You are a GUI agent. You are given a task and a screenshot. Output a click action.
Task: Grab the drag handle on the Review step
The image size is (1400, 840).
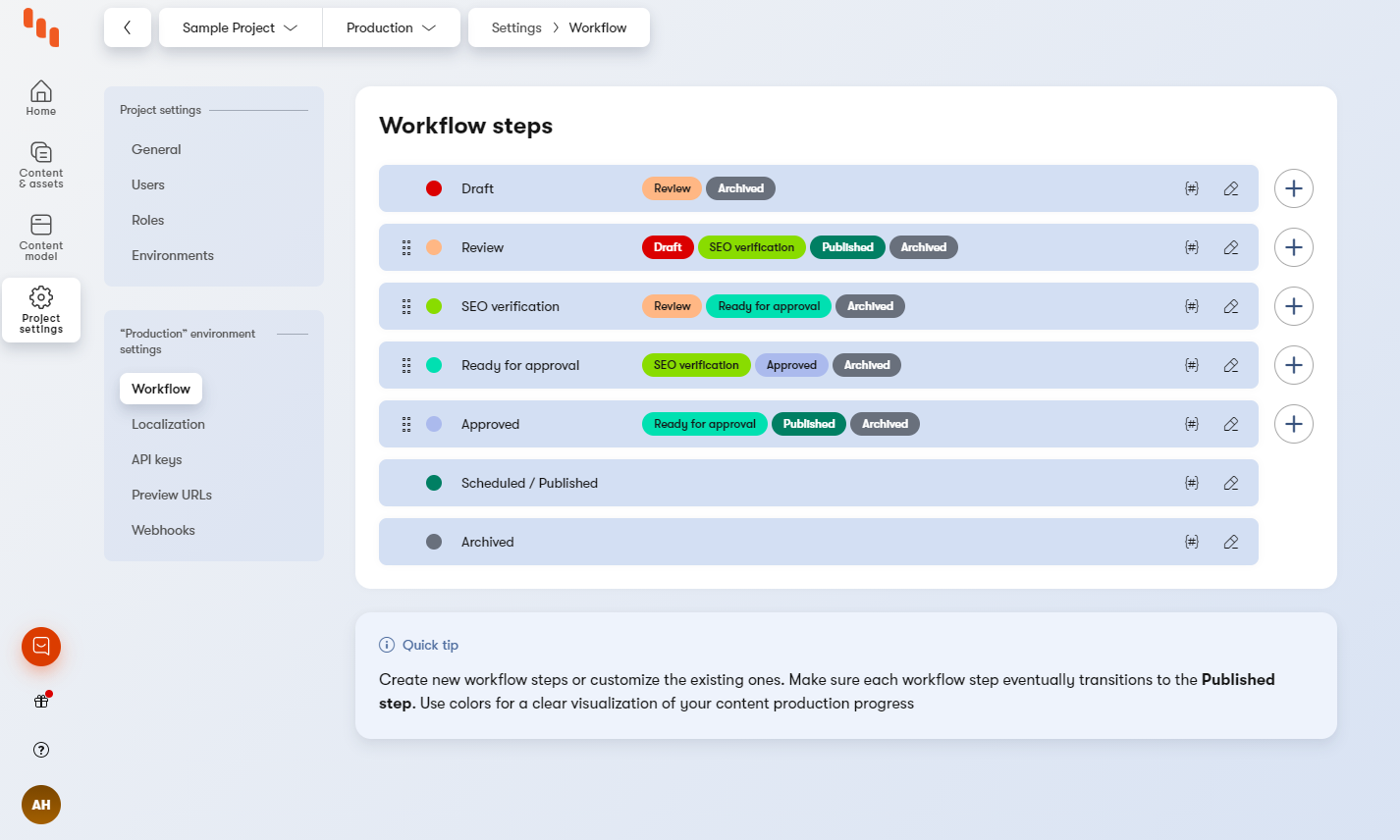[x=406, y=247]
